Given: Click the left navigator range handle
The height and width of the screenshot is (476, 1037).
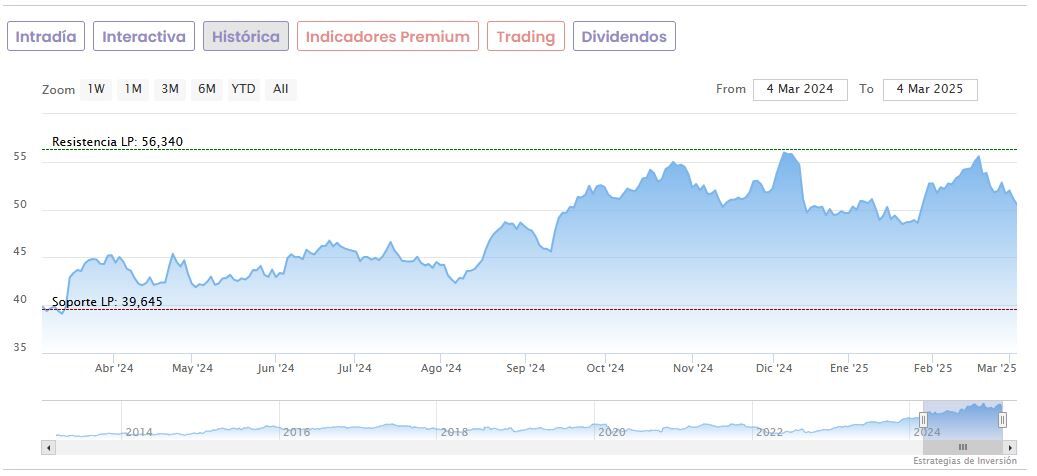Looking at the screenshot, I should point(923,420).
